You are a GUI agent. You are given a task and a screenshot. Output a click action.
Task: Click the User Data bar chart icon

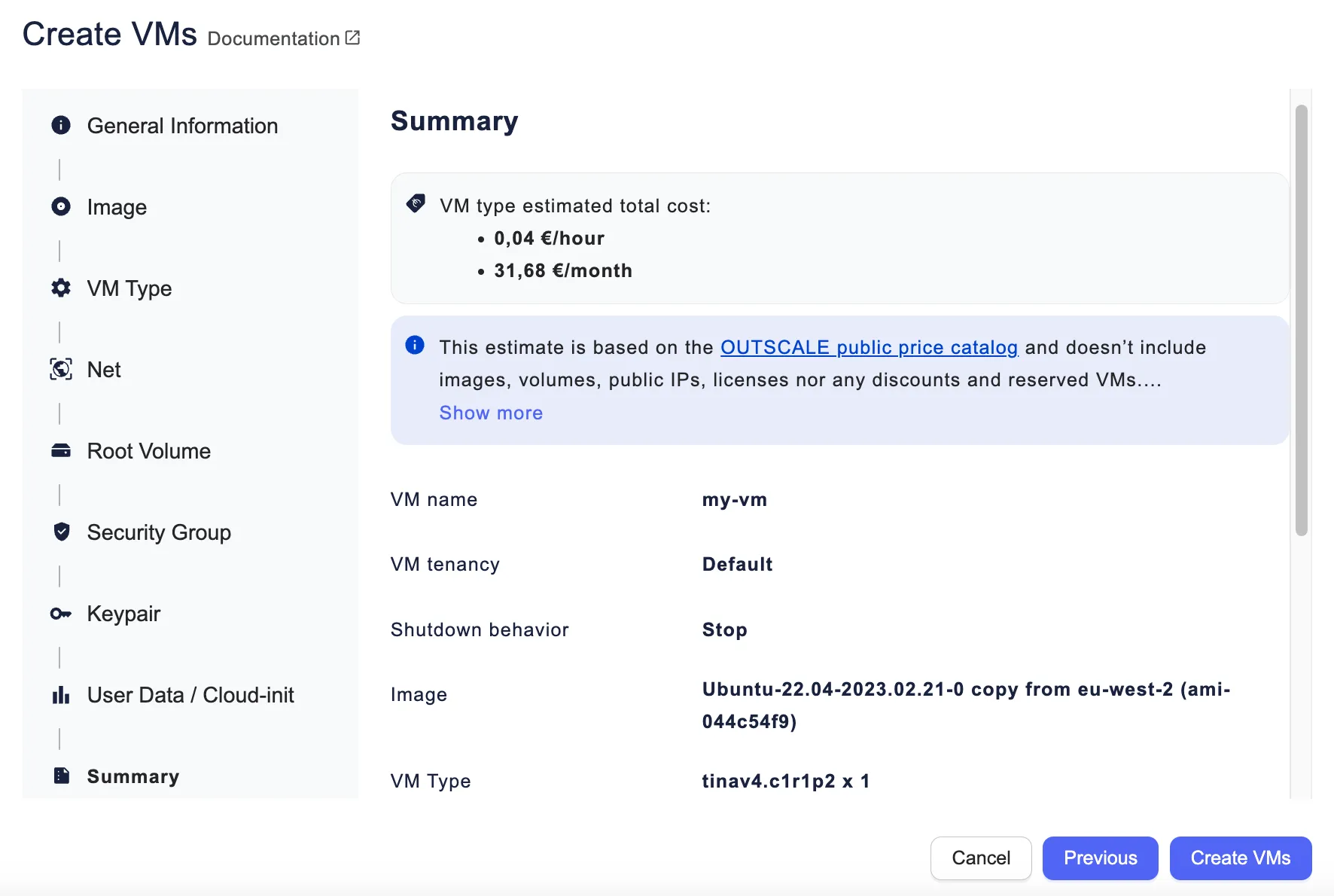coord(61,695)
